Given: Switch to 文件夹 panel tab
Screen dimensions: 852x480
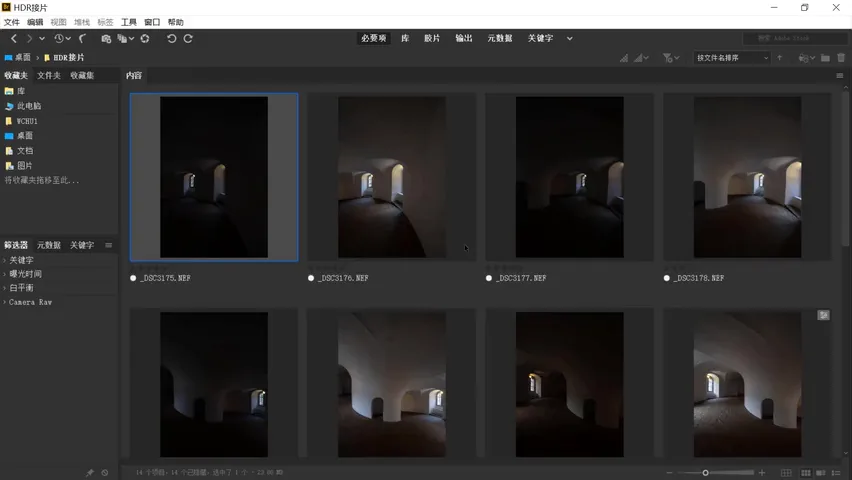Looking at the screenshot, I should click(49, 76).
